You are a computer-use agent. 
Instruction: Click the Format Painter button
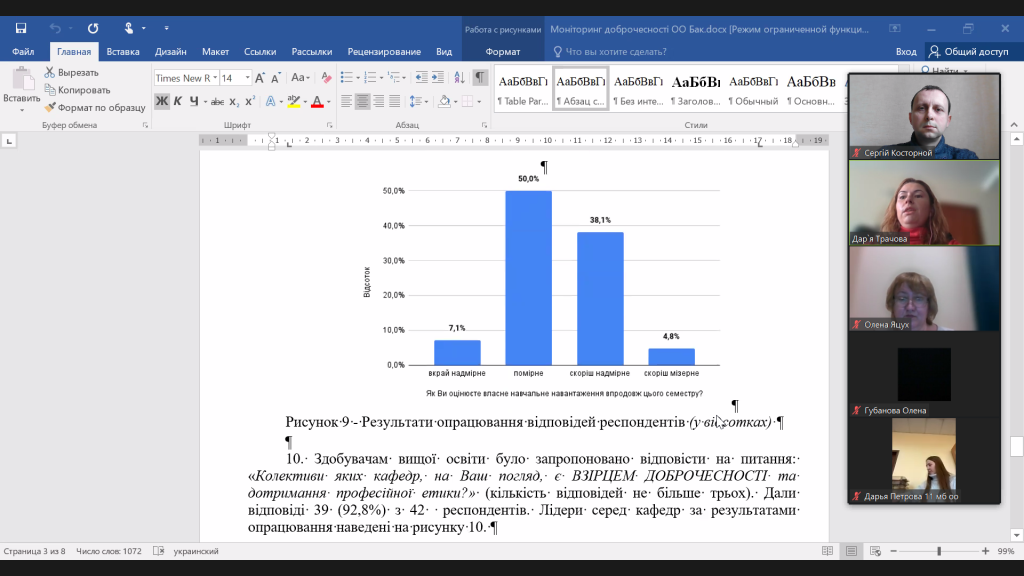[95, 107]
